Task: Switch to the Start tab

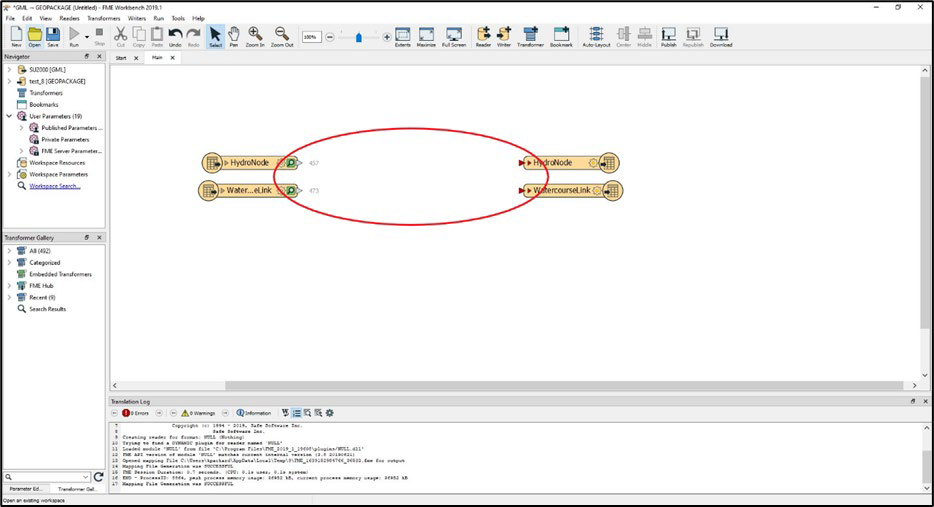Action: click(121, 58)
